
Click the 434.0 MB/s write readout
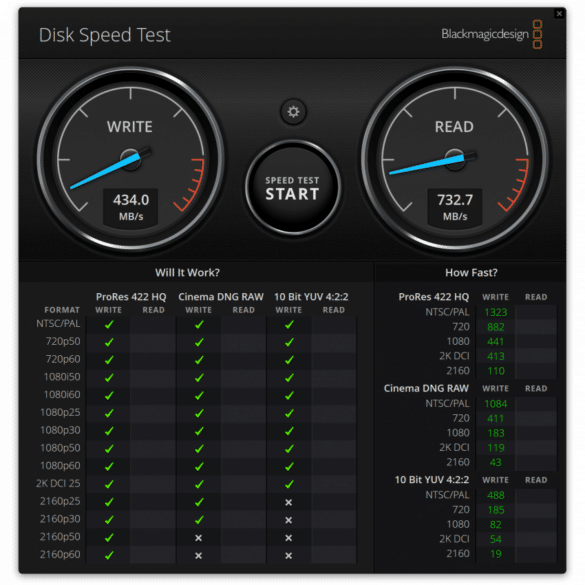point(131,207)
